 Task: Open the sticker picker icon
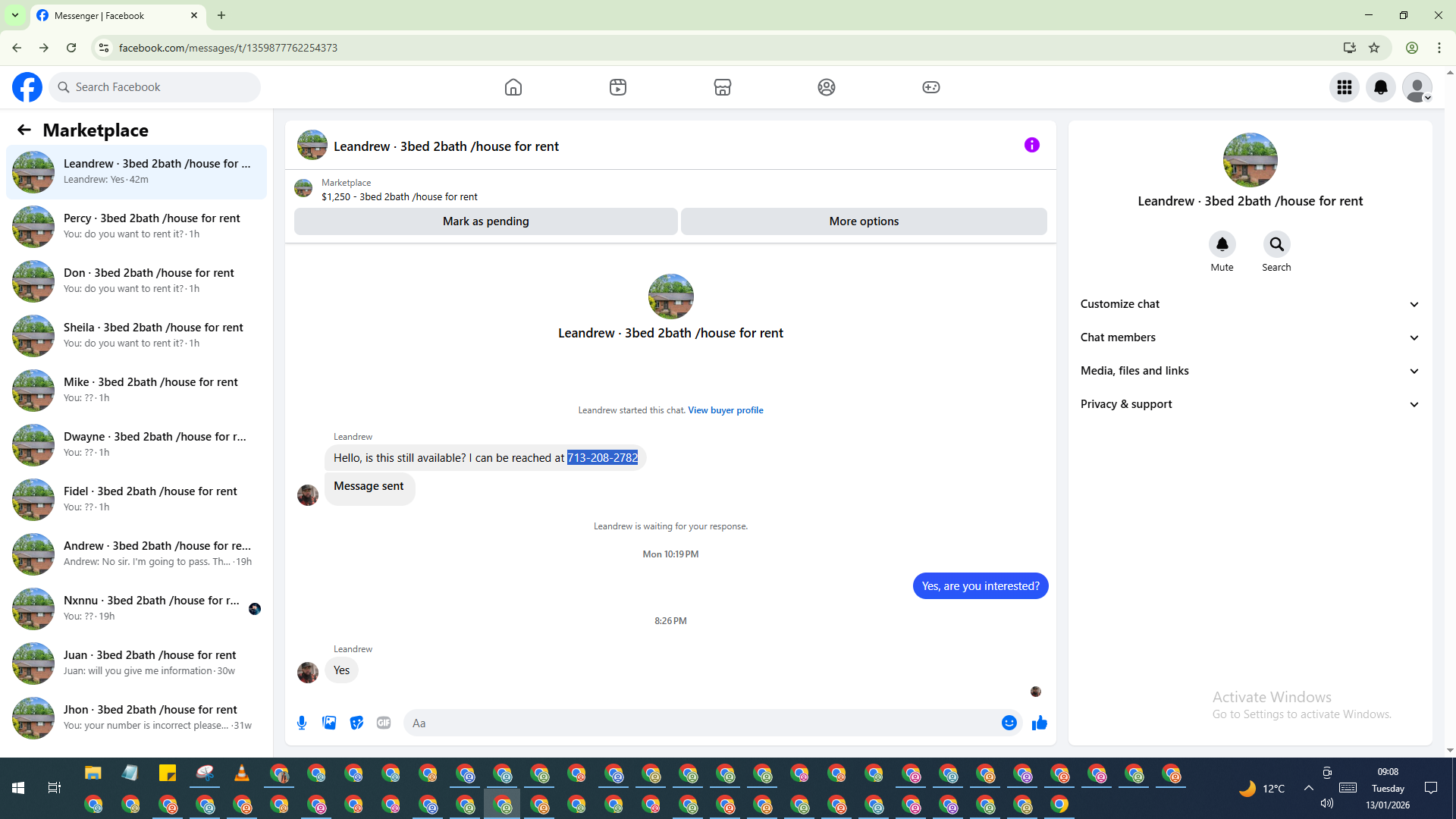coord(356,723)
